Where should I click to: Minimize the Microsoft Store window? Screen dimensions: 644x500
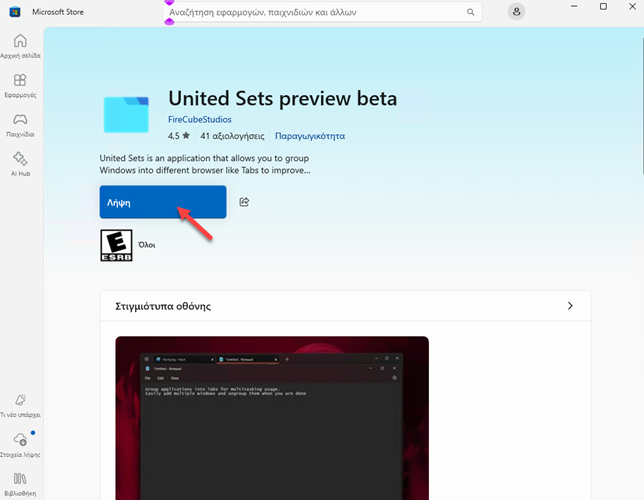[574, 6]
